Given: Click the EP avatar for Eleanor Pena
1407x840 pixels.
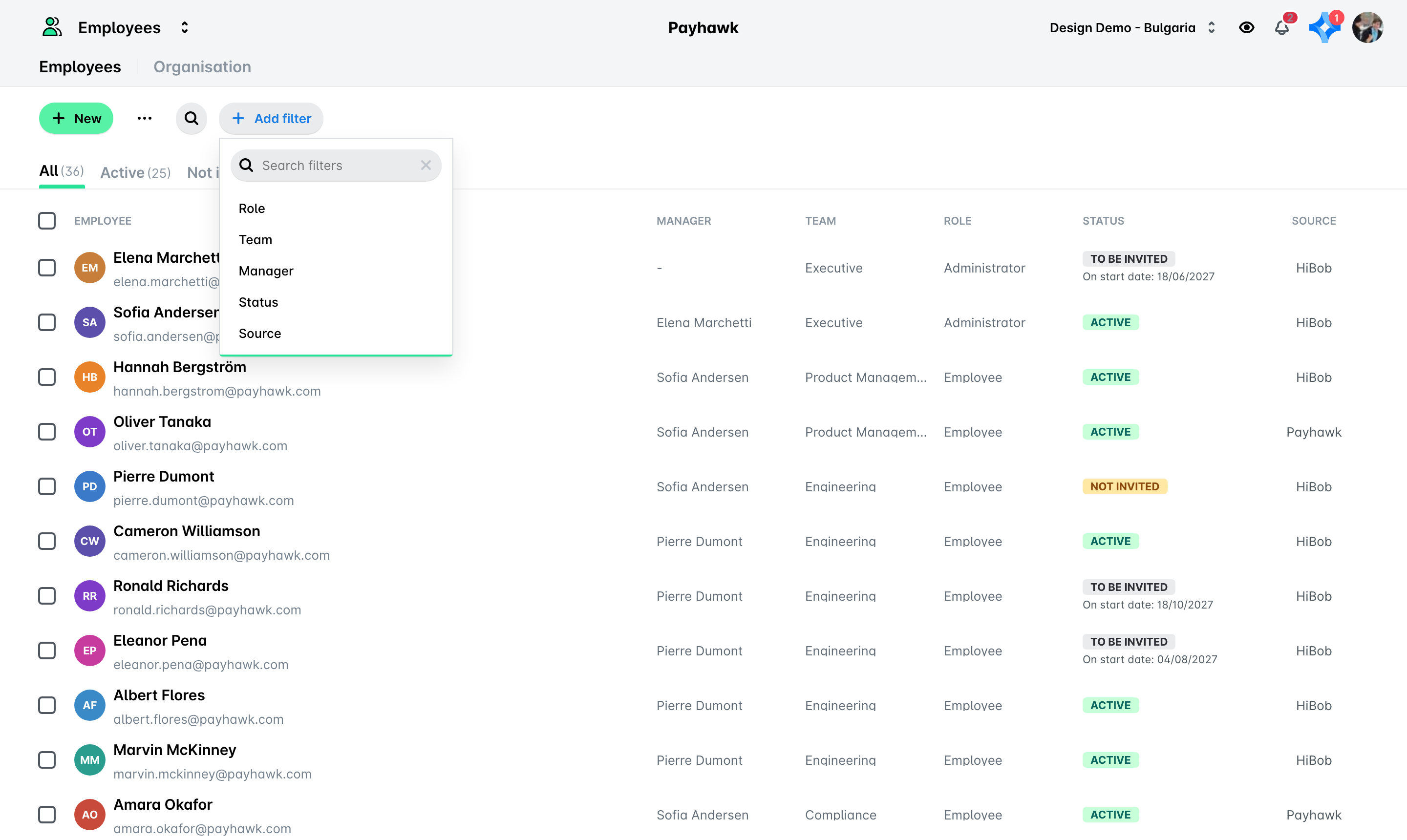Looking at the screenshot, I should (x=89, y=651).
